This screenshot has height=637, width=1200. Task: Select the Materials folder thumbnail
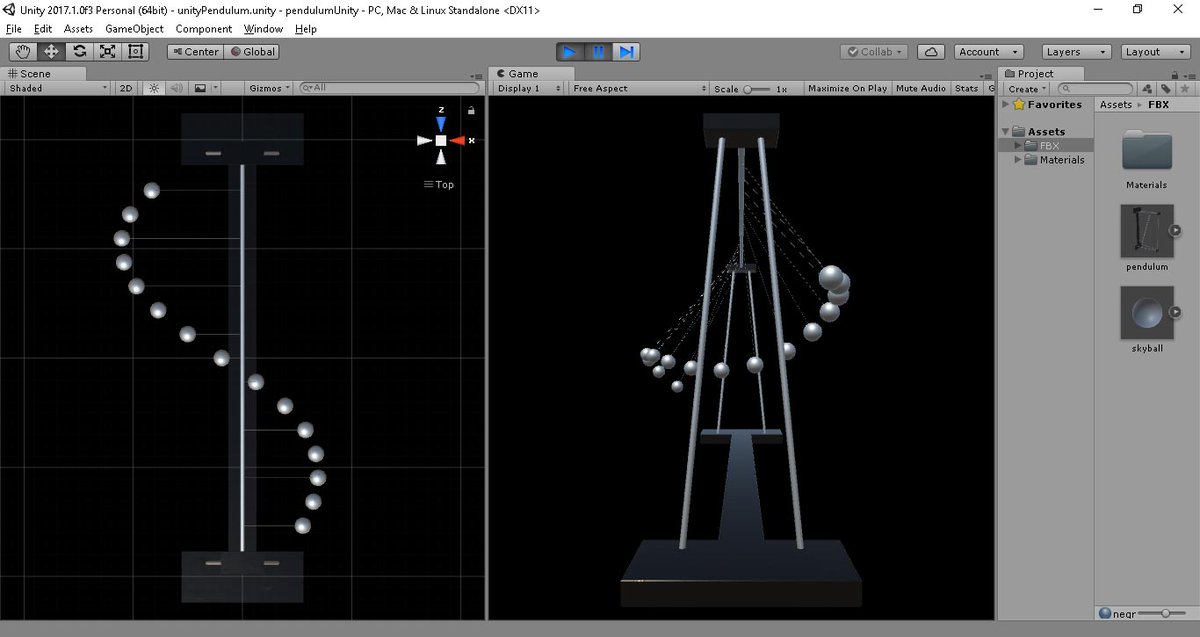(x=1147, y=152)
